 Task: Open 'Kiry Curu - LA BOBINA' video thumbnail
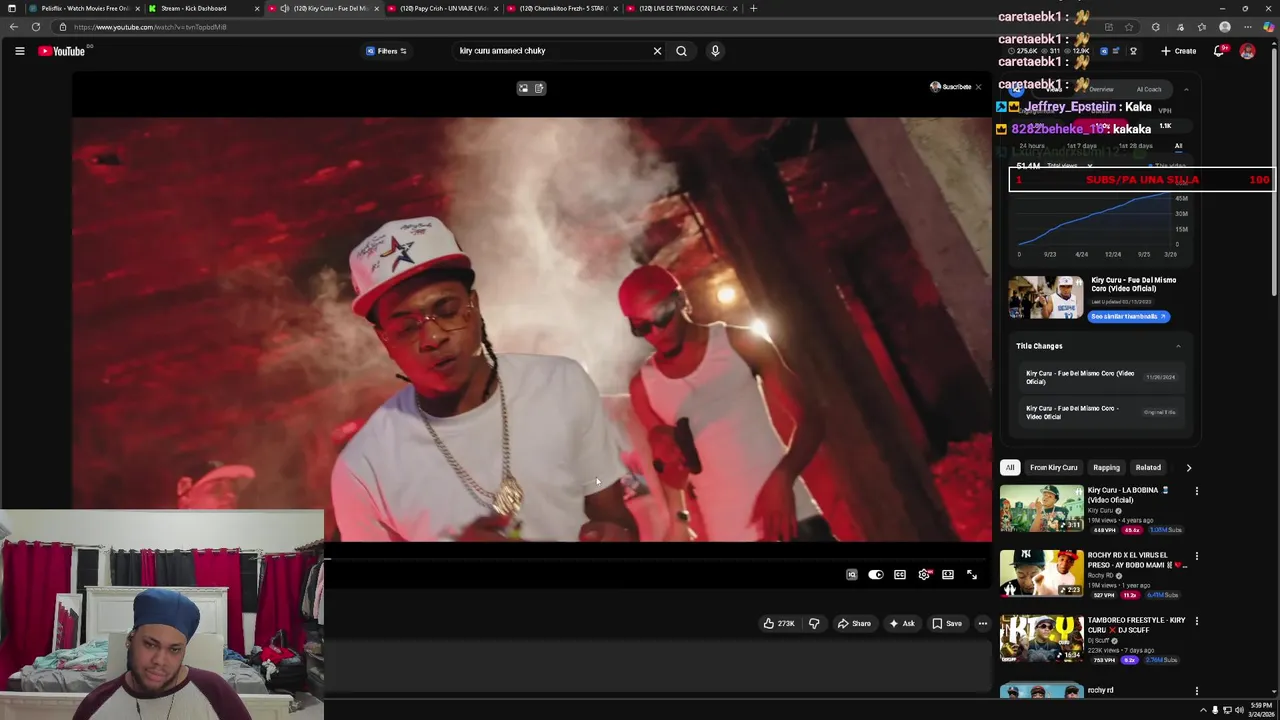tap(1042, 509)
